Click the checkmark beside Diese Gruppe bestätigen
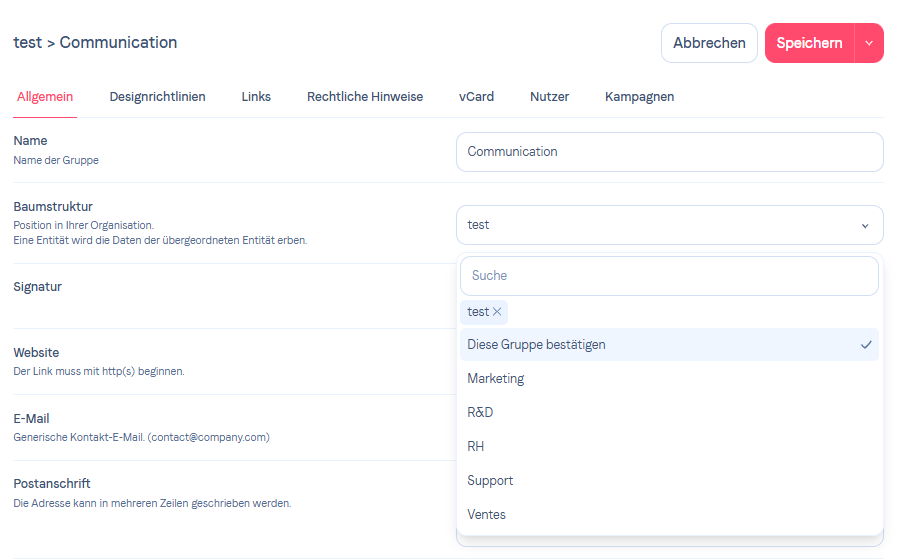This screenshot has height=559, width=917. (x=866, y=345)
